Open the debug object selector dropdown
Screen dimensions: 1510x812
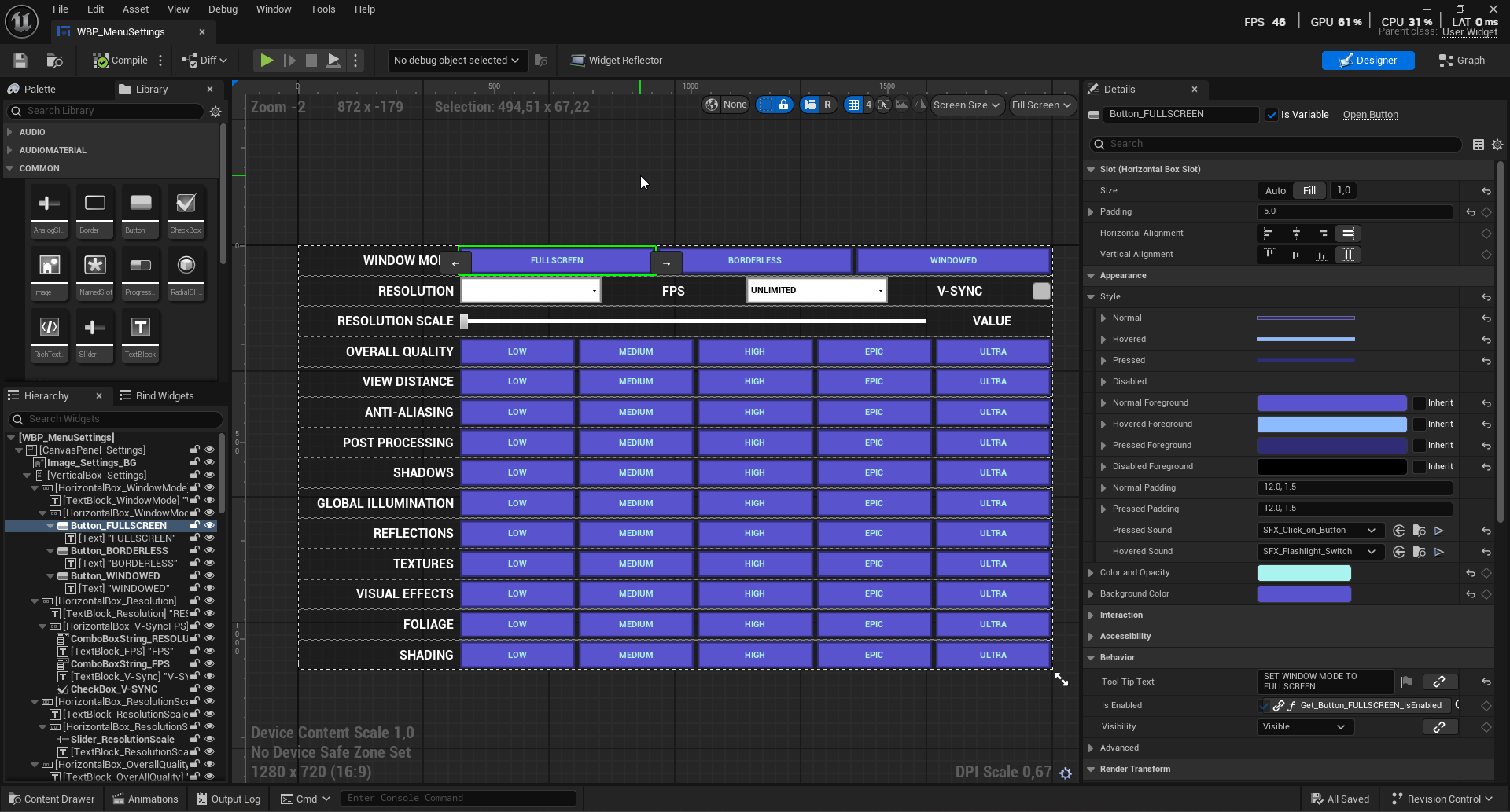(457, 61)
